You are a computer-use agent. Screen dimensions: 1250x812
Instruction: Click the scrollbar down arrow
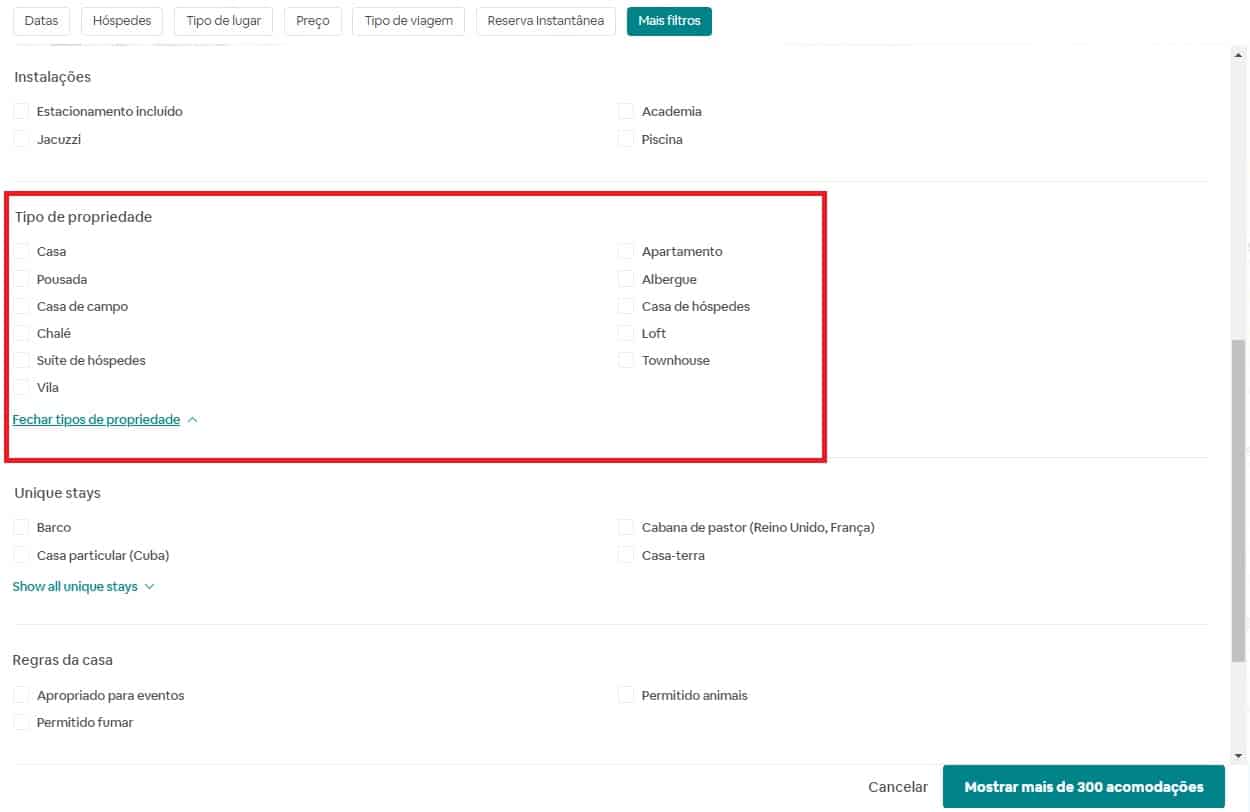(1239, 756)
